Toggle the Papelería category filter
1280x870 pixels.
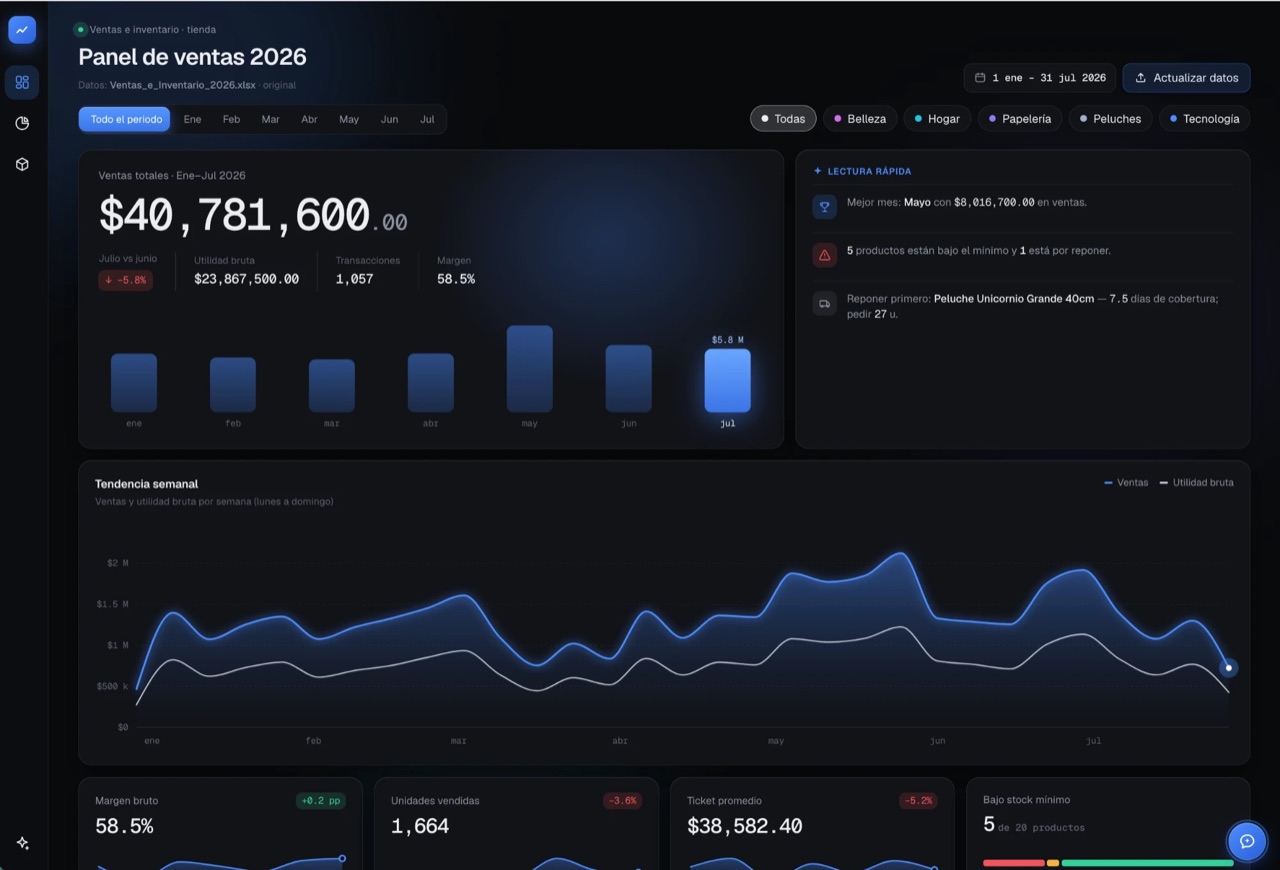(1020, 119)
